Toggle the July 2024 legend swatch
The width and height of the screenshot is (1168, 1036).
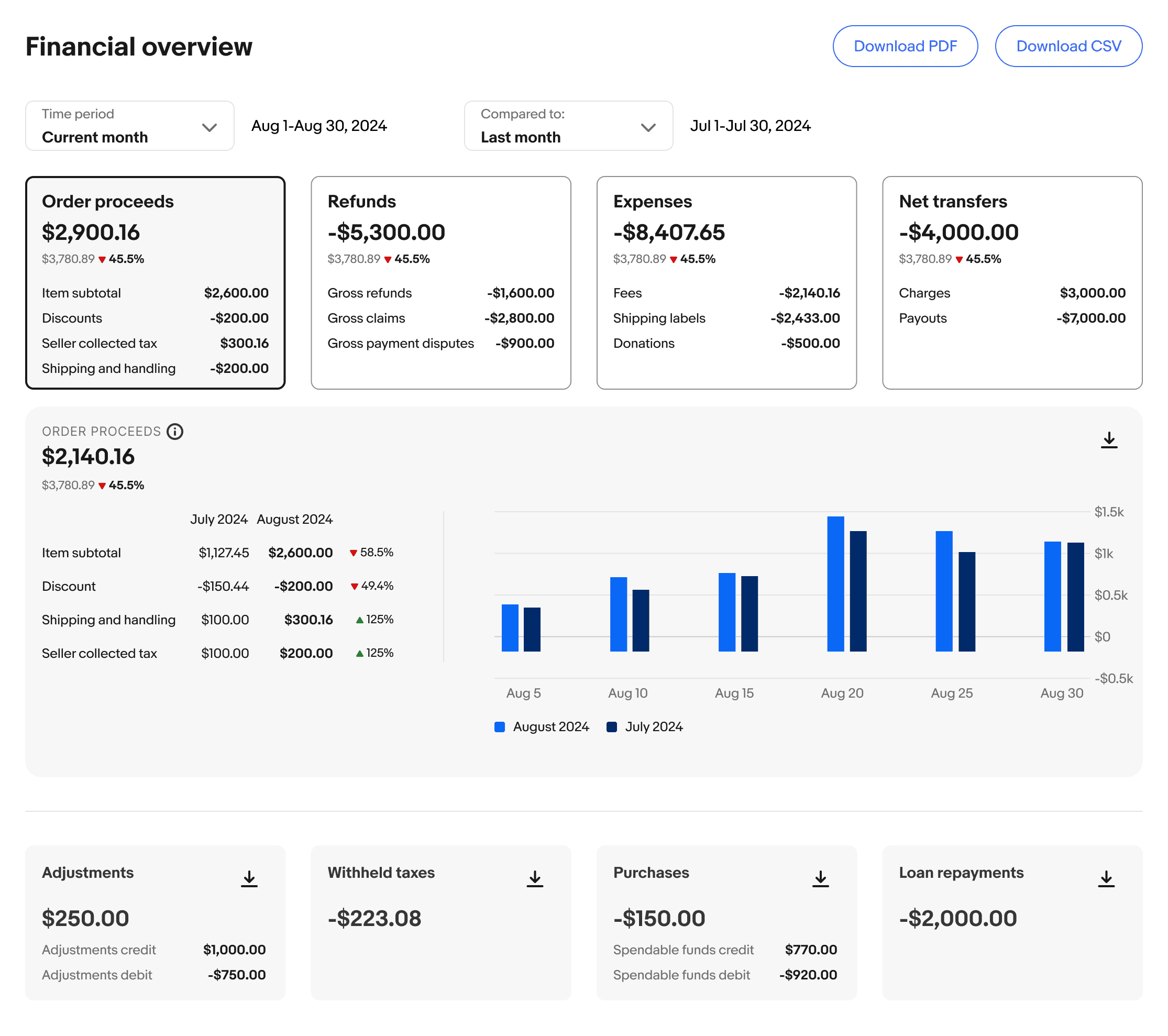coord(611,727)
